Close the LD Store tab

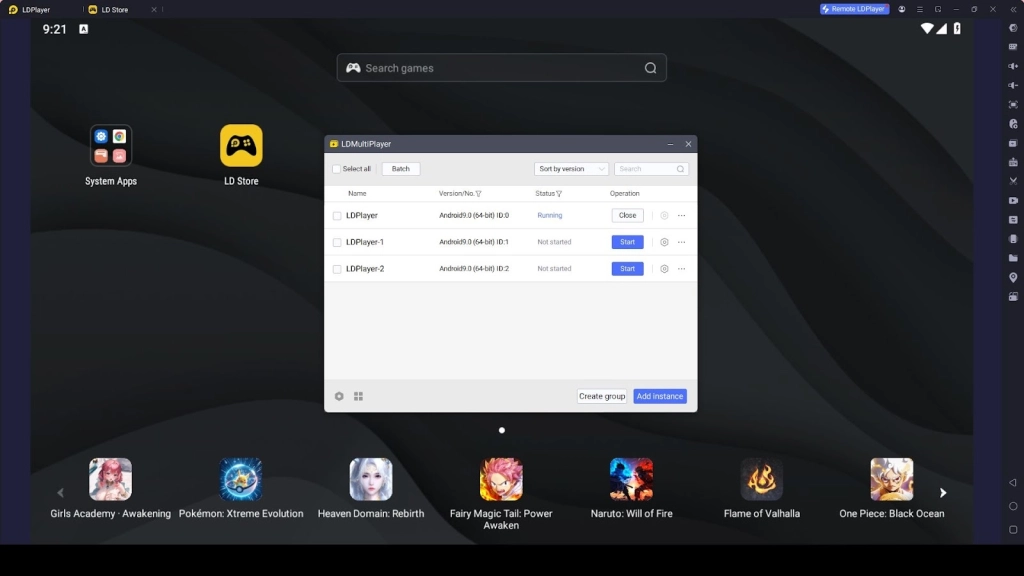[154, 10]
